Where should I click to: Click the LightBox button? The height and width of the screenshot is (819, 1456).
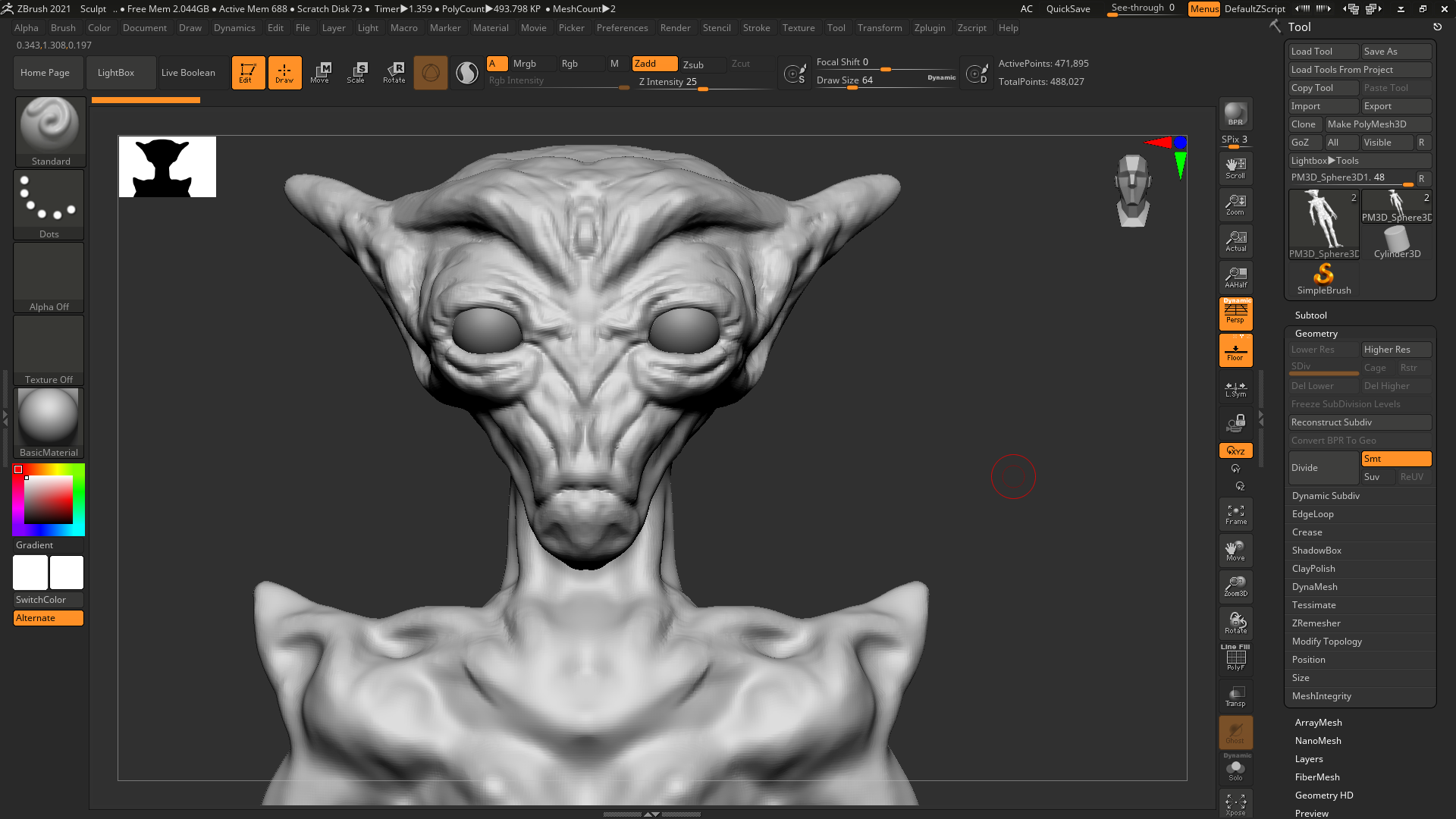tap(121, 73)
